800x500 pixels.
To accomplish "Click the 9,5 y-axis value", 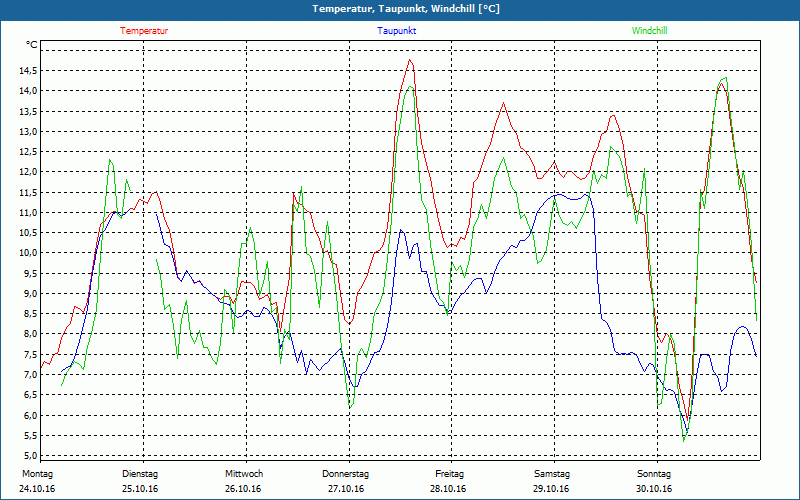I will click(x=30, y=273).
